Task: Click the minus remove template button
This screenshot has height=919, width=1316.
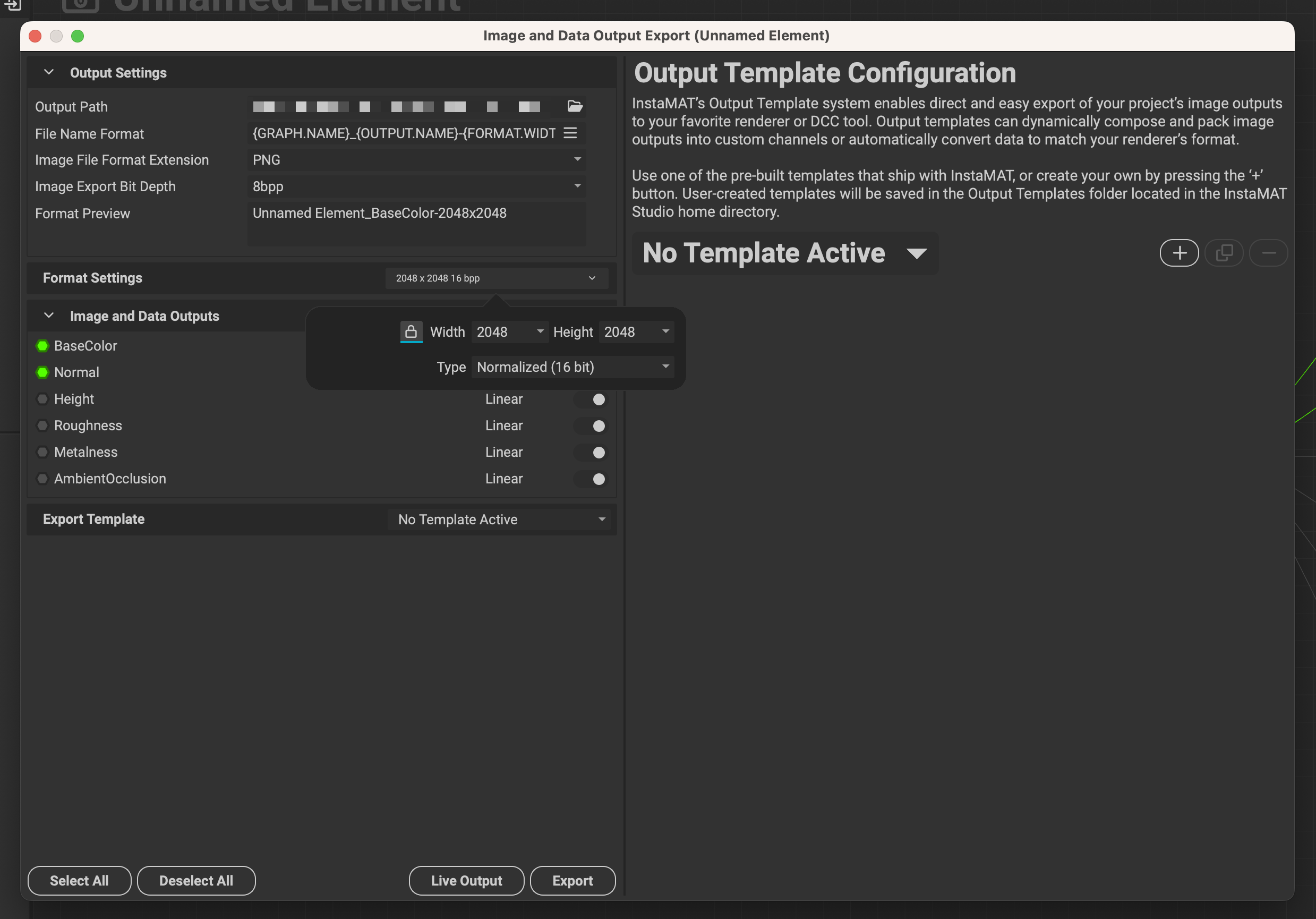Action: [1268, 253]
